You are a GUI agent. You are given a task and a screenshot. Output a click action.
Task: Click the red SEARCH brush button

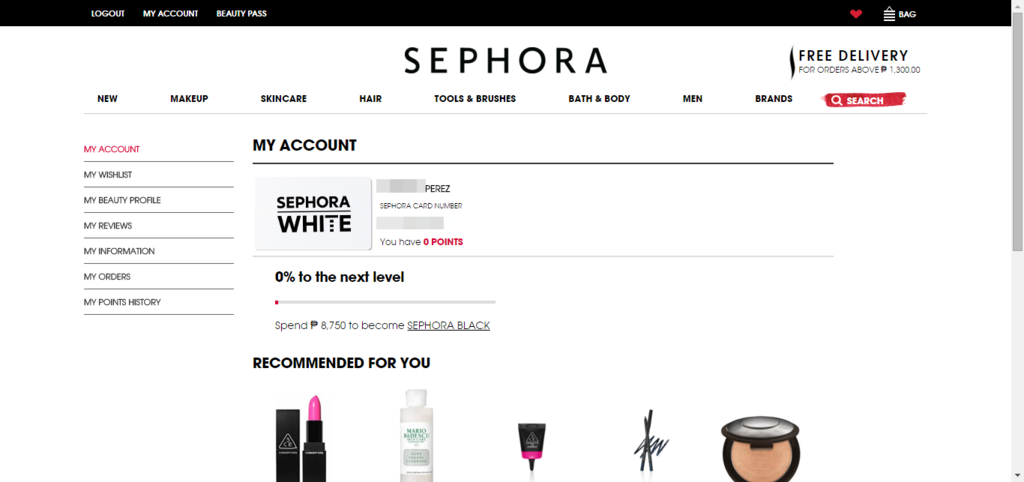pos(864,101)
